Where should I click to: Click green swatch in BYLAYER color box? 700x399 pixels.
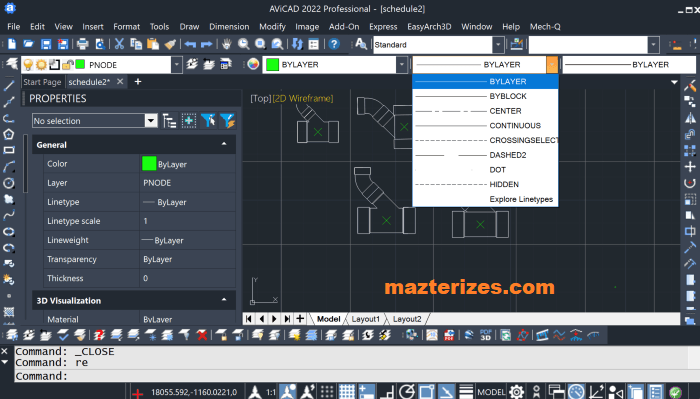pyautogui.click(x=272, y=65)
